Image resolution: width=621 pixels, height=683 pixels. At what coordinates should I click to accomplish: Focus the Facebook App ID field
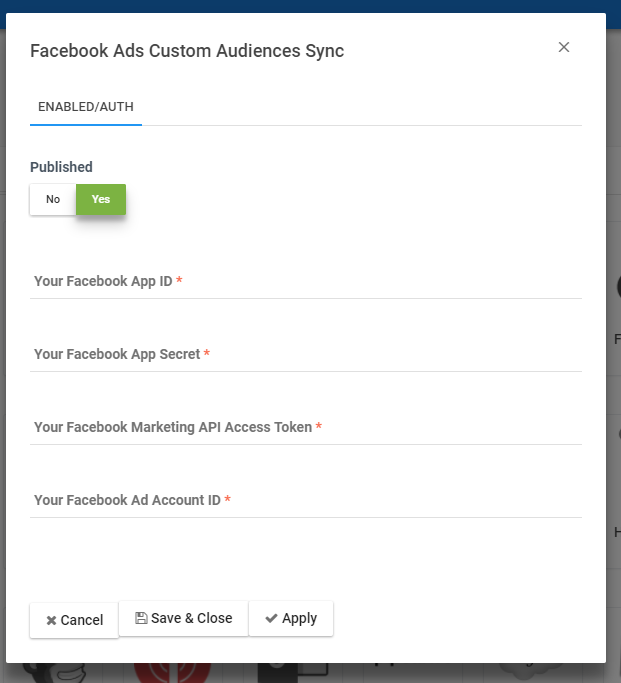[x=305, y=282]
